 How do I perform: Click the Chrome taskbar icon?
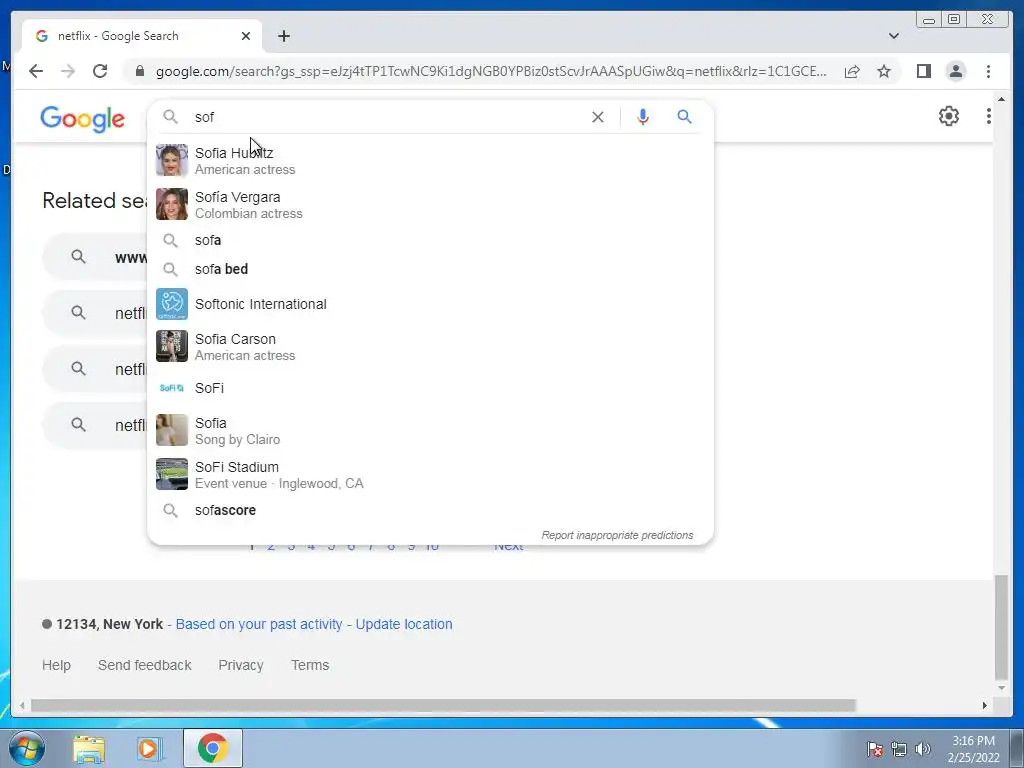tap(212, 748)
